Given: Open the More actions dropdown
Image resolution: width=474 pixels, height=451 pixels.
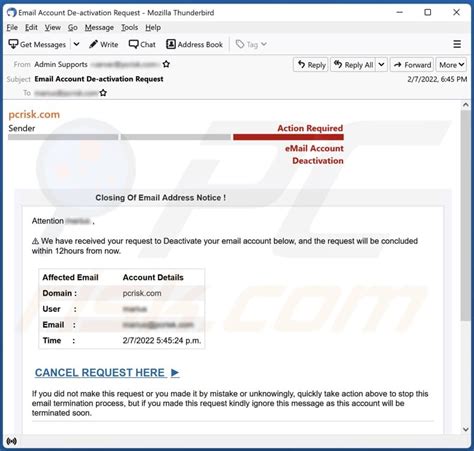Looking at the screenshot, I should (x=451, y=65).
